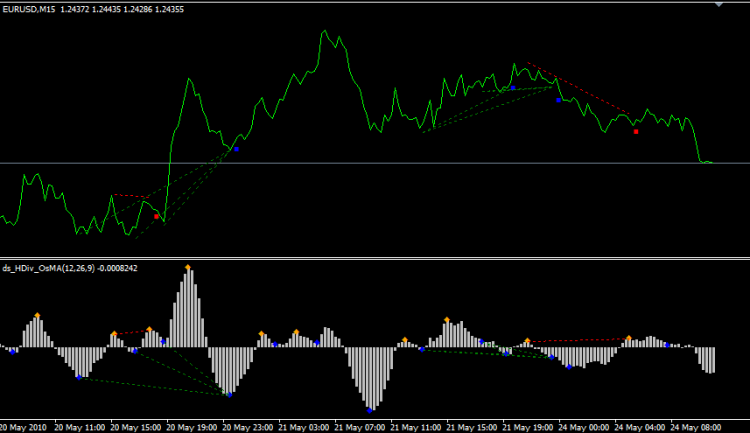The width and height of the screenshot is (750, 433).
Task: Click the orange diamond atop the tallest histogram peak
Action: 188,267
